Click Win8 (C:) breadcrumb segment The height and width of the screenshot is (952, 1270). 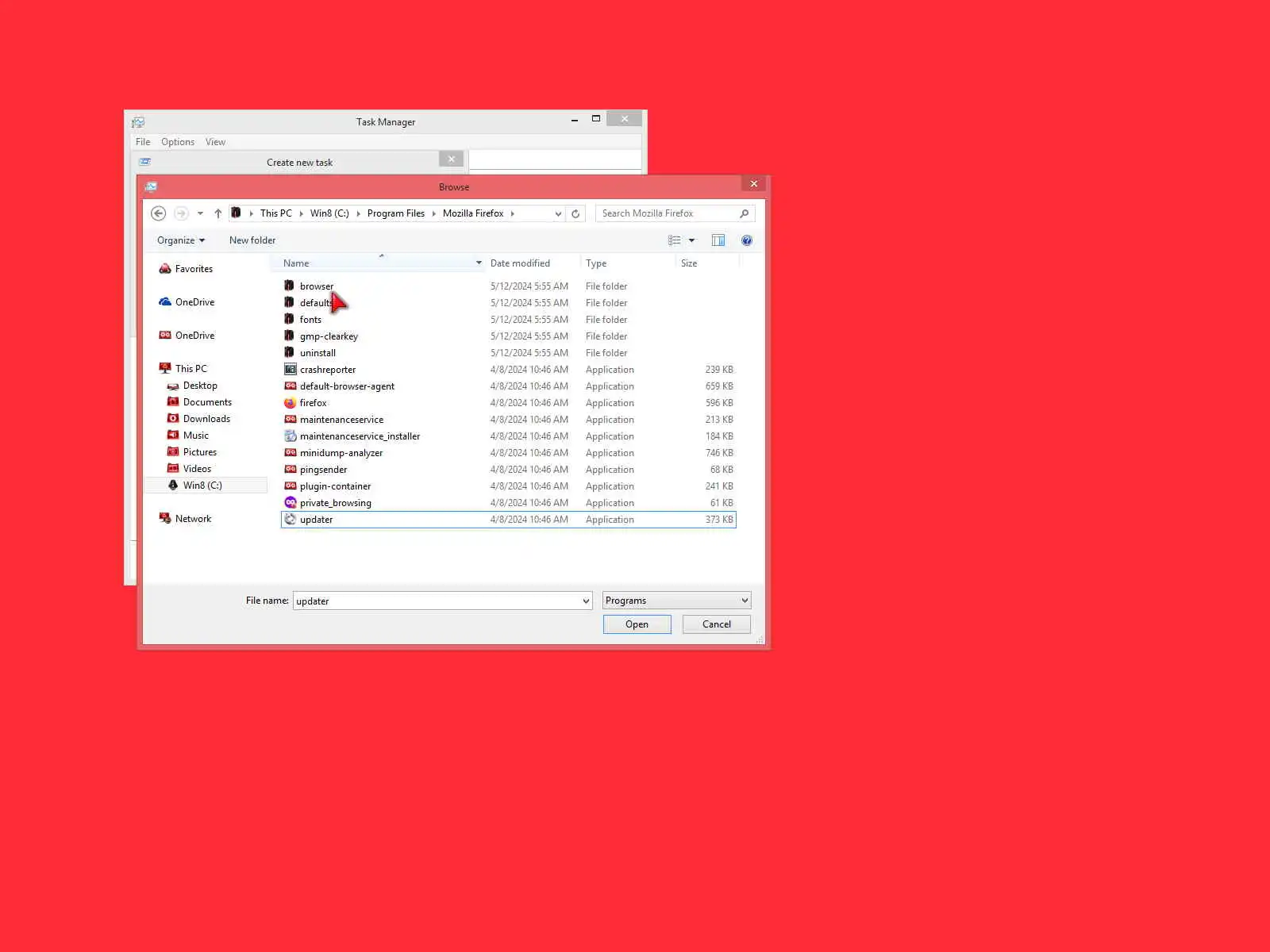point(329,213)
